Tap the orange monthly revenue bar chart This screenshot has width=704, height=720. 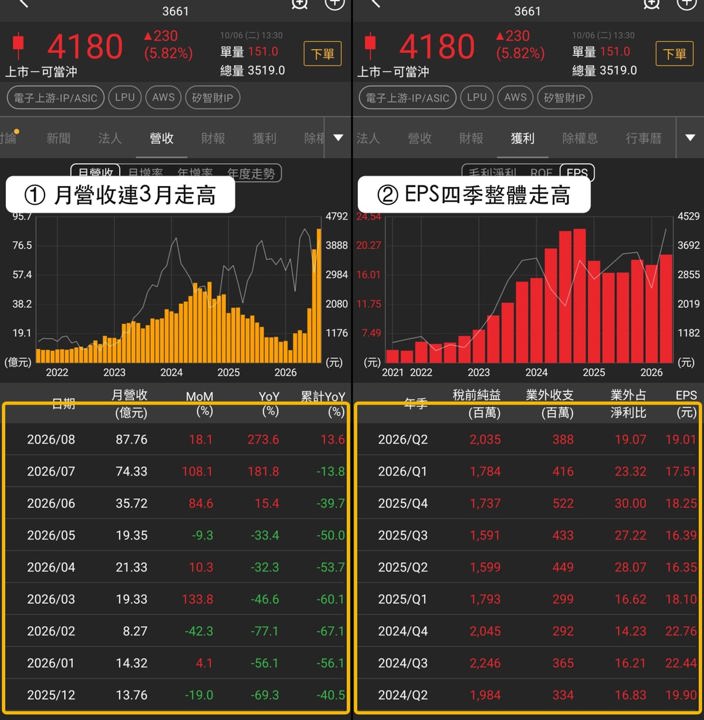(179, 289)
